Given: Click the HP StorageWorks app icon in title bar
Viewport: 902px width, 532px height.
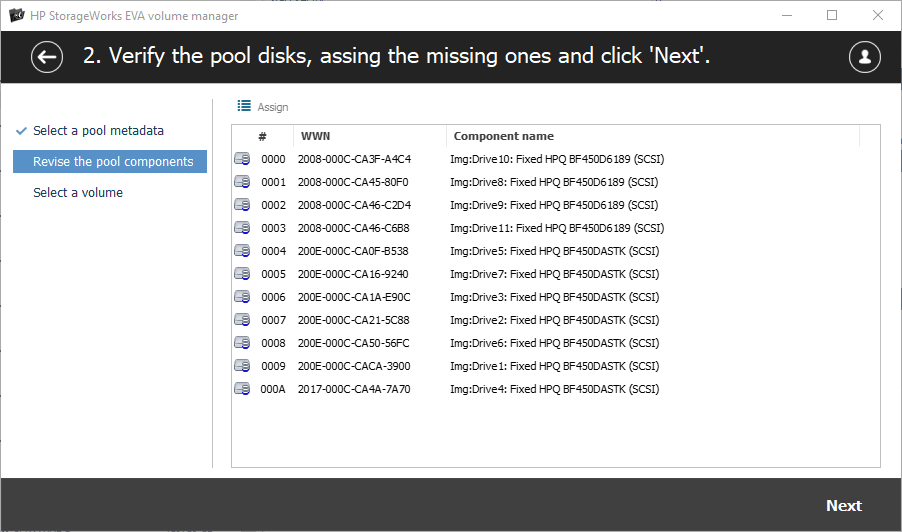Looking at the screenshot, I should 17,16.
